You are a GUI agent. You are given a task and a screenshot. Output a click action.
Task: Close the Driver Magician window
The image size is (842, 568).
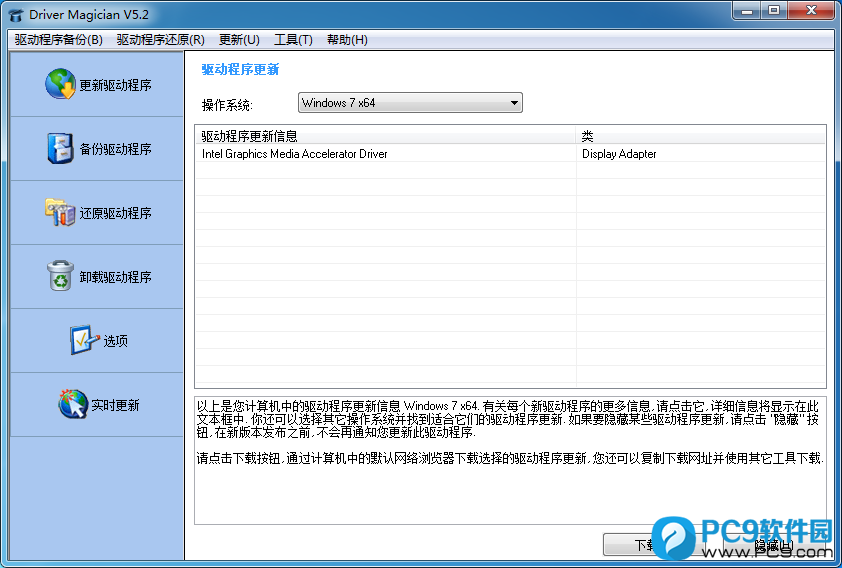[811, 10]
